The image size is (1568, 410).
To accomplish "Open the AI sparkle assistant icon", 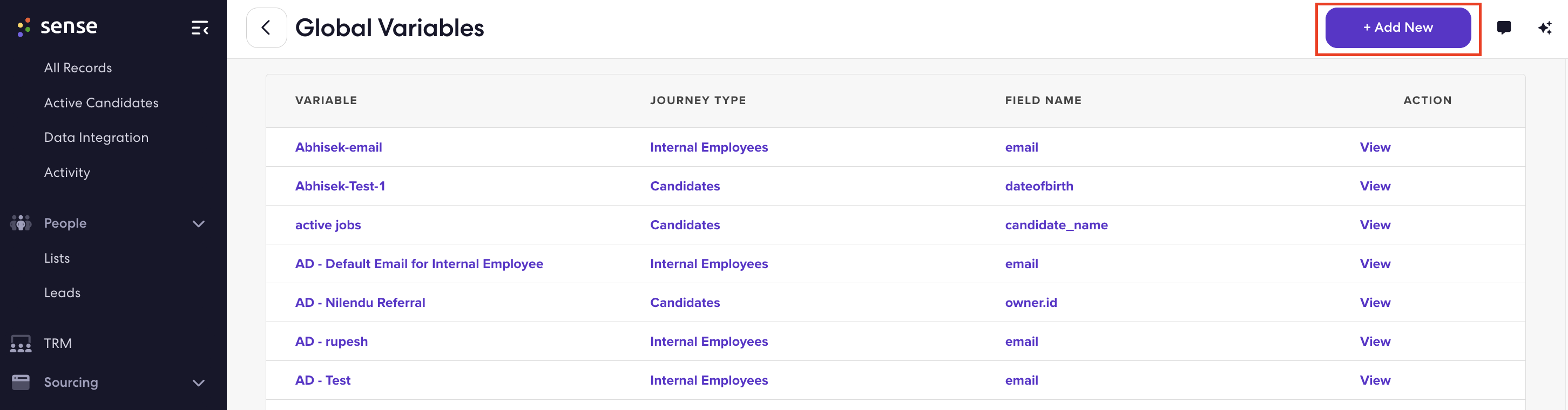I will (x=1544, y=28).
